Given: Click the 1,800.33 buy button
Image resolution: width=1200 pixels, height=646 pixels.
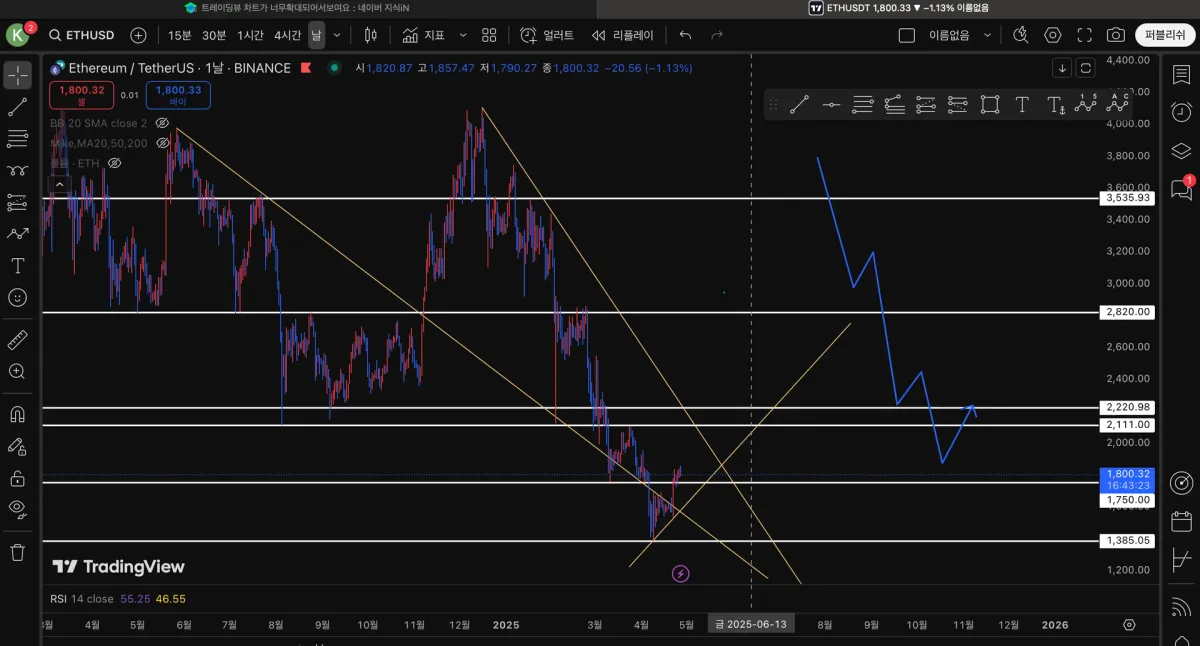Looking at the screenshot, I should [x=178, y=95].
